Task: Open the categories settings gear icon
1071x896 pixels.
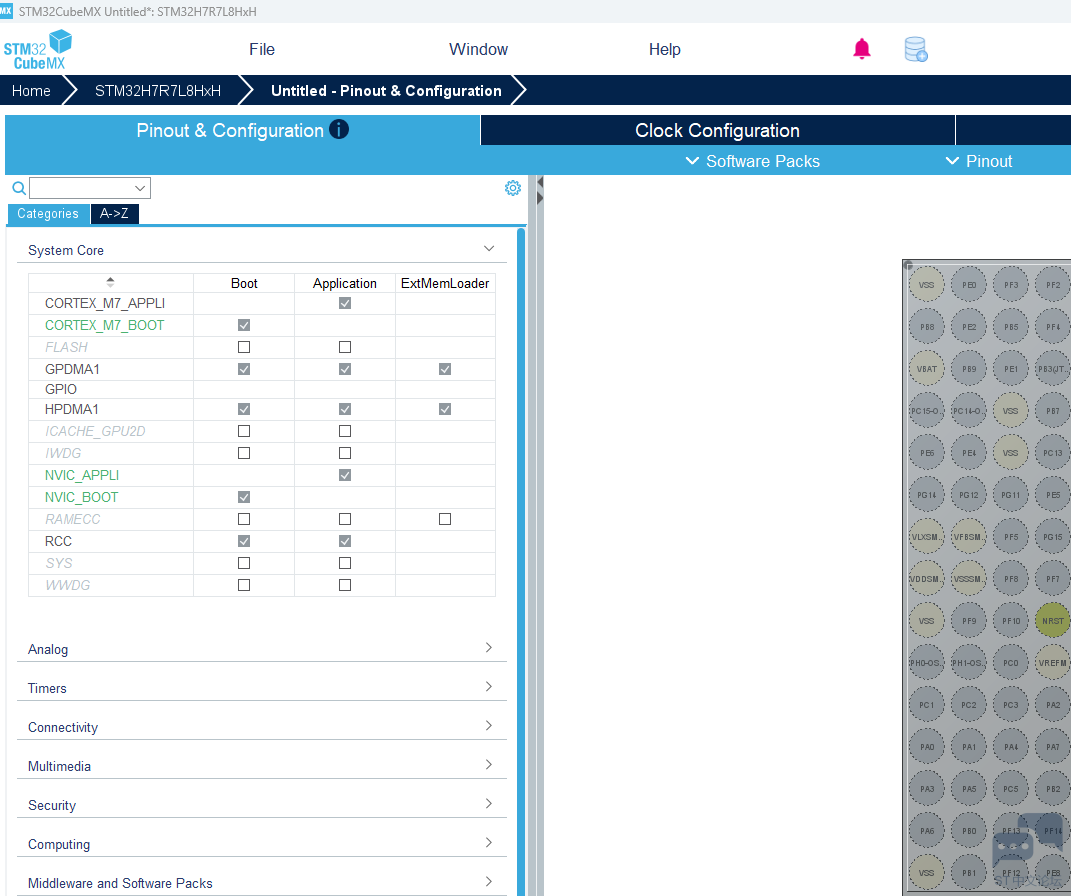Action: tap(512, 188)
